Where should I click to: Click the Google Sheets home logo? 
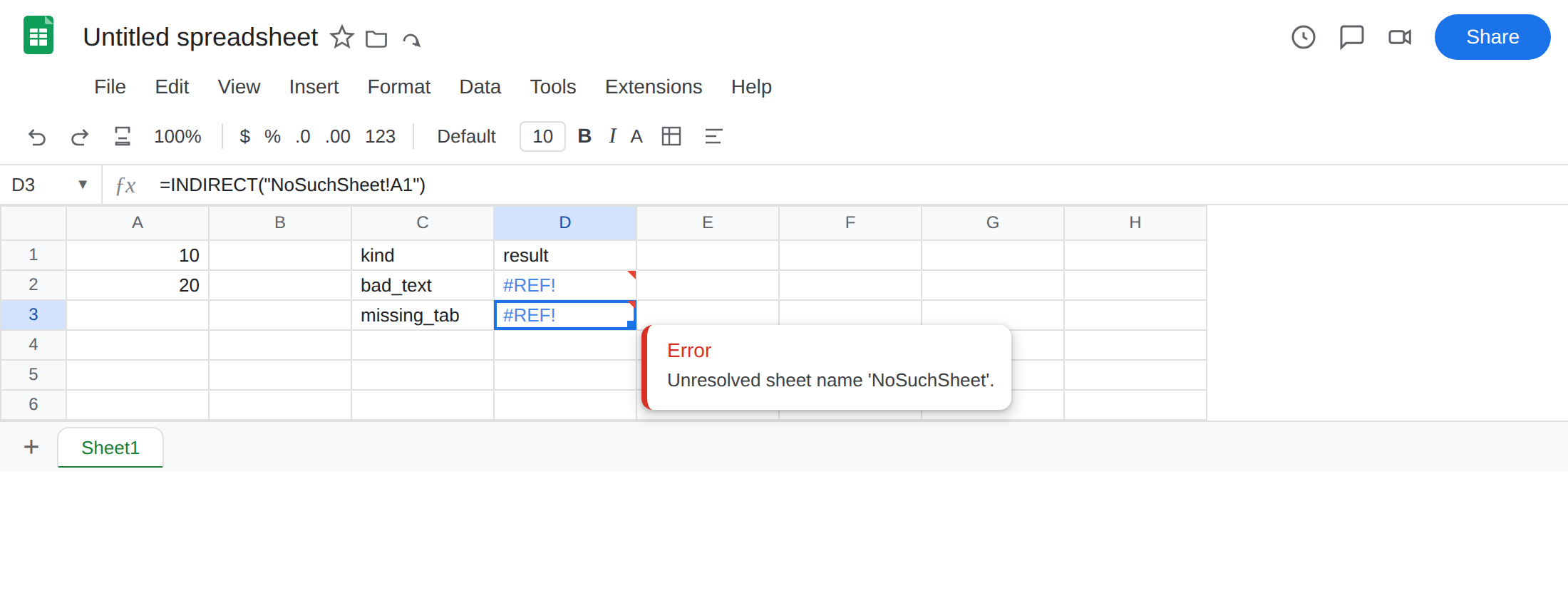click(38, 36)
